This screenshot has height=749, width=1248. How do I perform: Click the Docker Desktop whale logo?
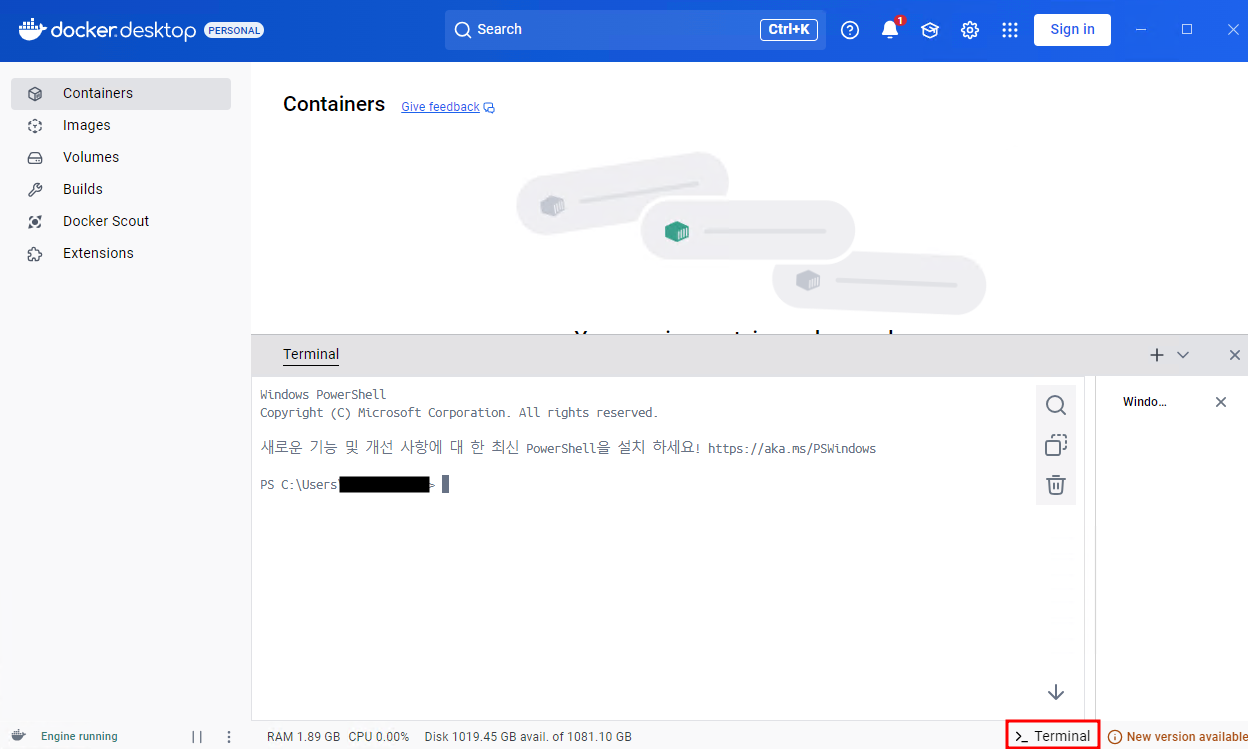tap(32, 29)
